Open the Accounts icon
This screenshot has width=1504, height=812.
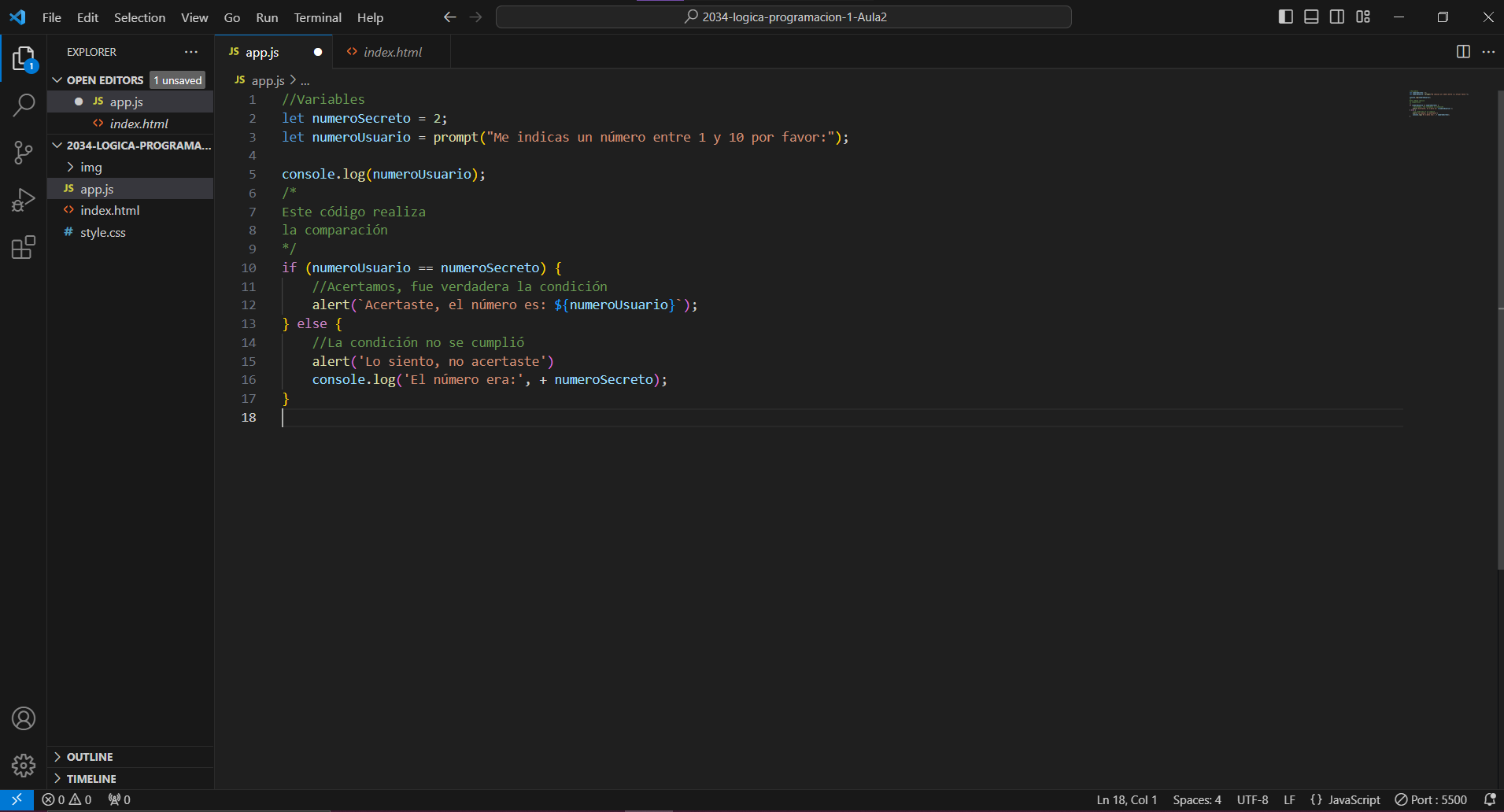pos(24,718)
